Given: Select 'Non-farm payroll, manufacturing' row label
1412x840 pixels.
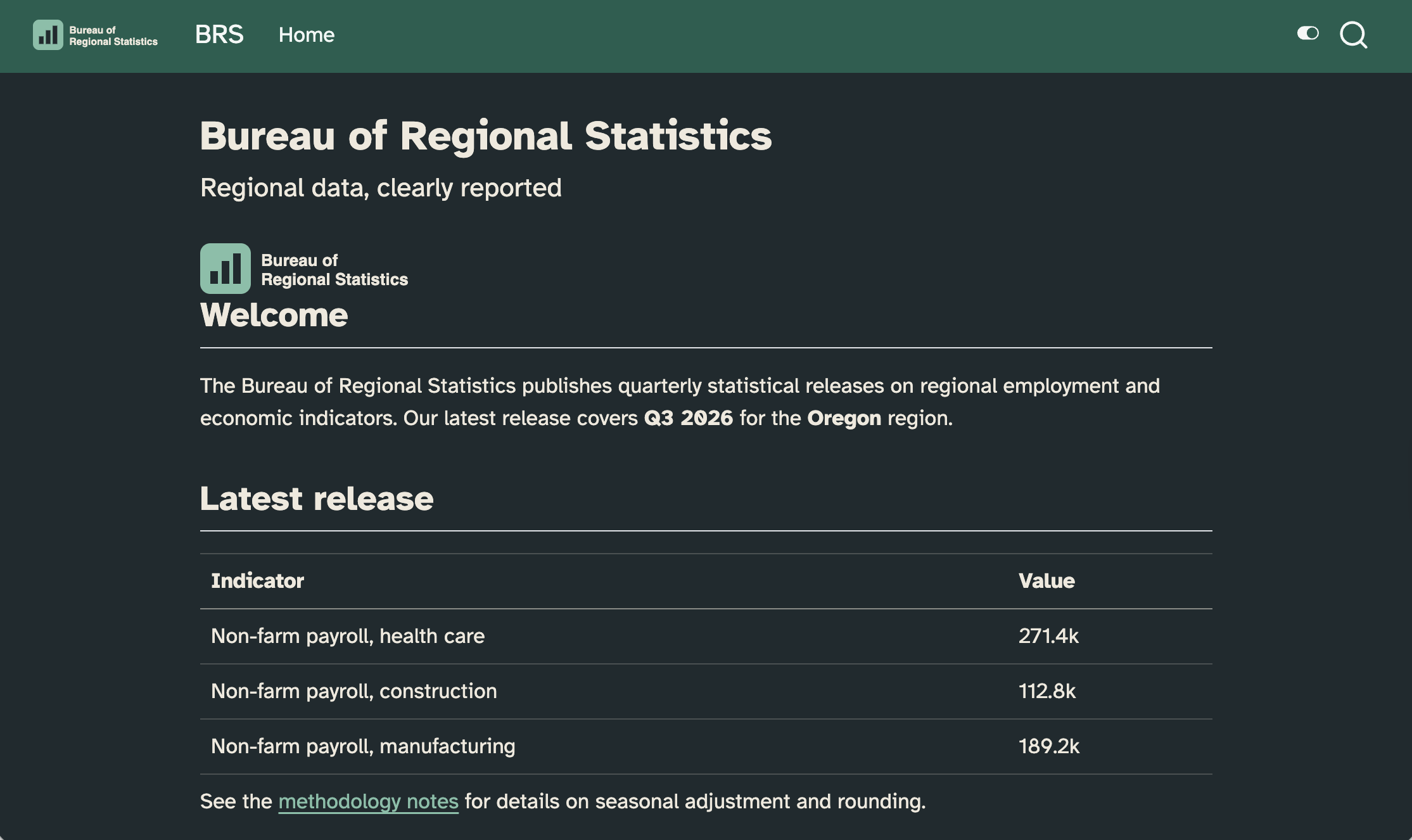Looking at the screenshot, I should click(x=363, y=746).
